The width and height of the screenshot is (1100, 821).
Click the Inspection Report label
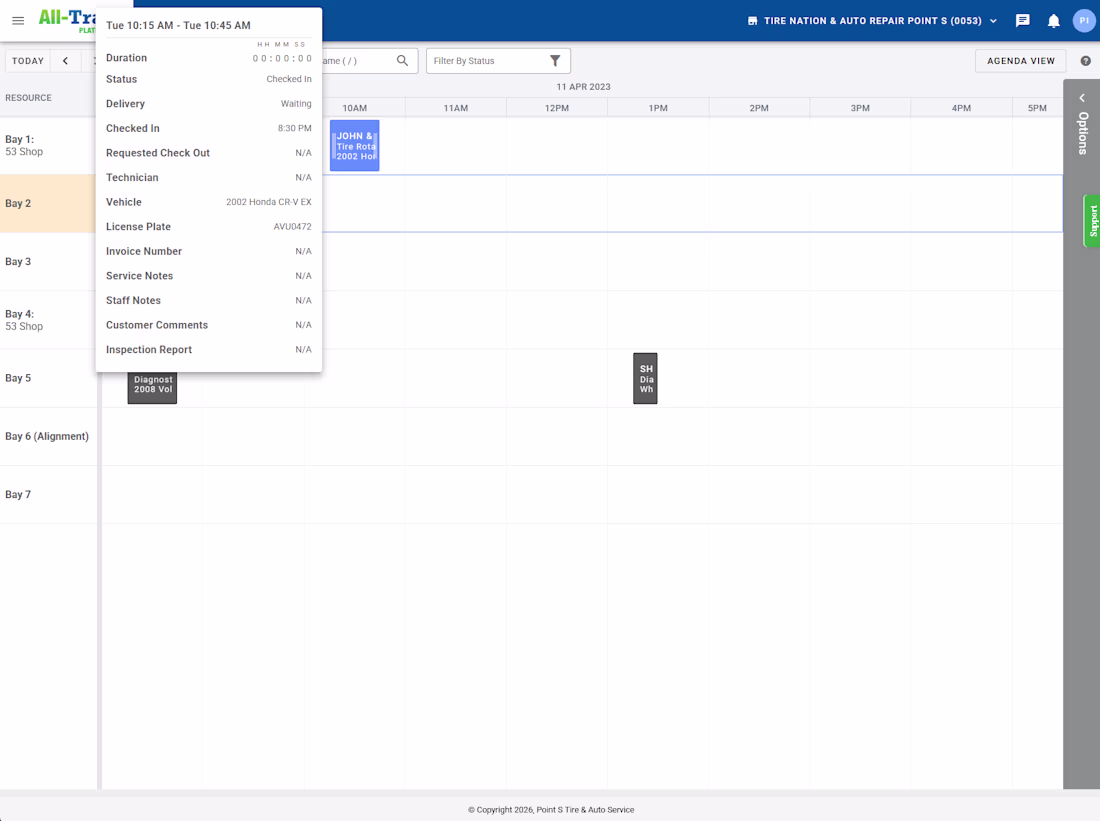click(149, 349)
